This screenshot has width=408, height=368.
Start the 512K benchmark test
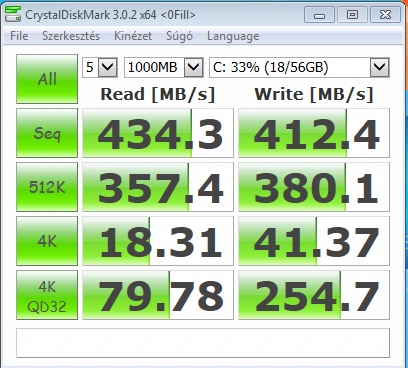point(47,187)
